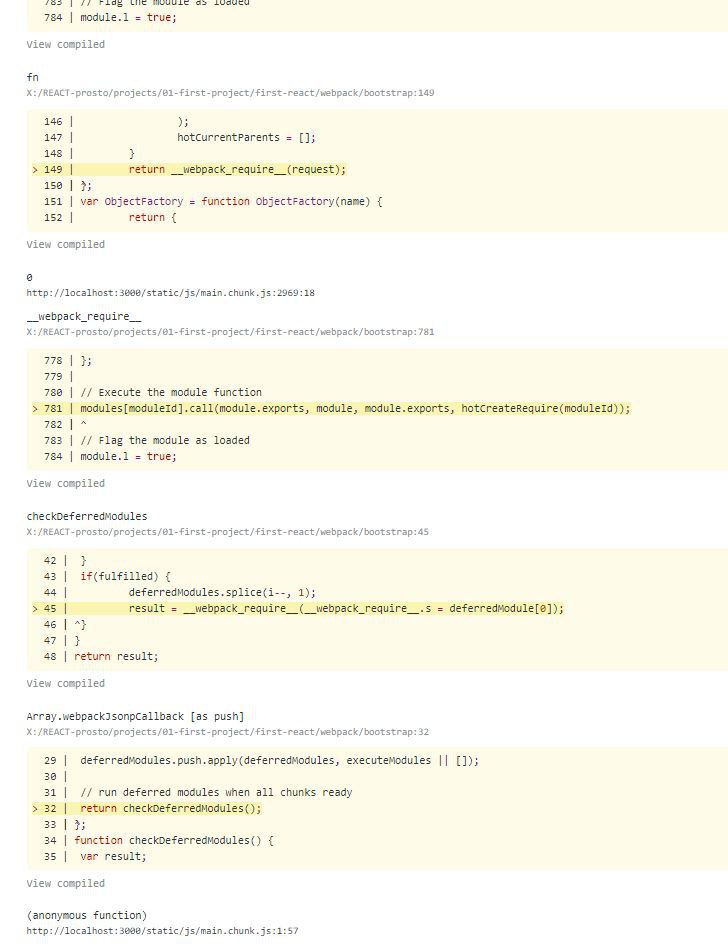Click the main.chunk.js:2969:18 URL
This screenshot has width=728, height=947.
(x=170, y=293)
